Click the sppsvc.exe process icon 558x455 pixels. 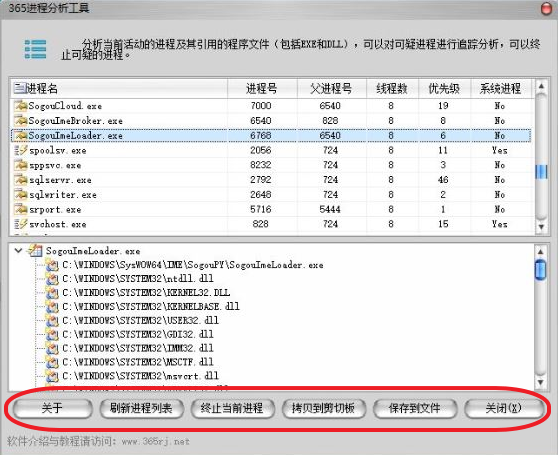(x=21, y=165)
